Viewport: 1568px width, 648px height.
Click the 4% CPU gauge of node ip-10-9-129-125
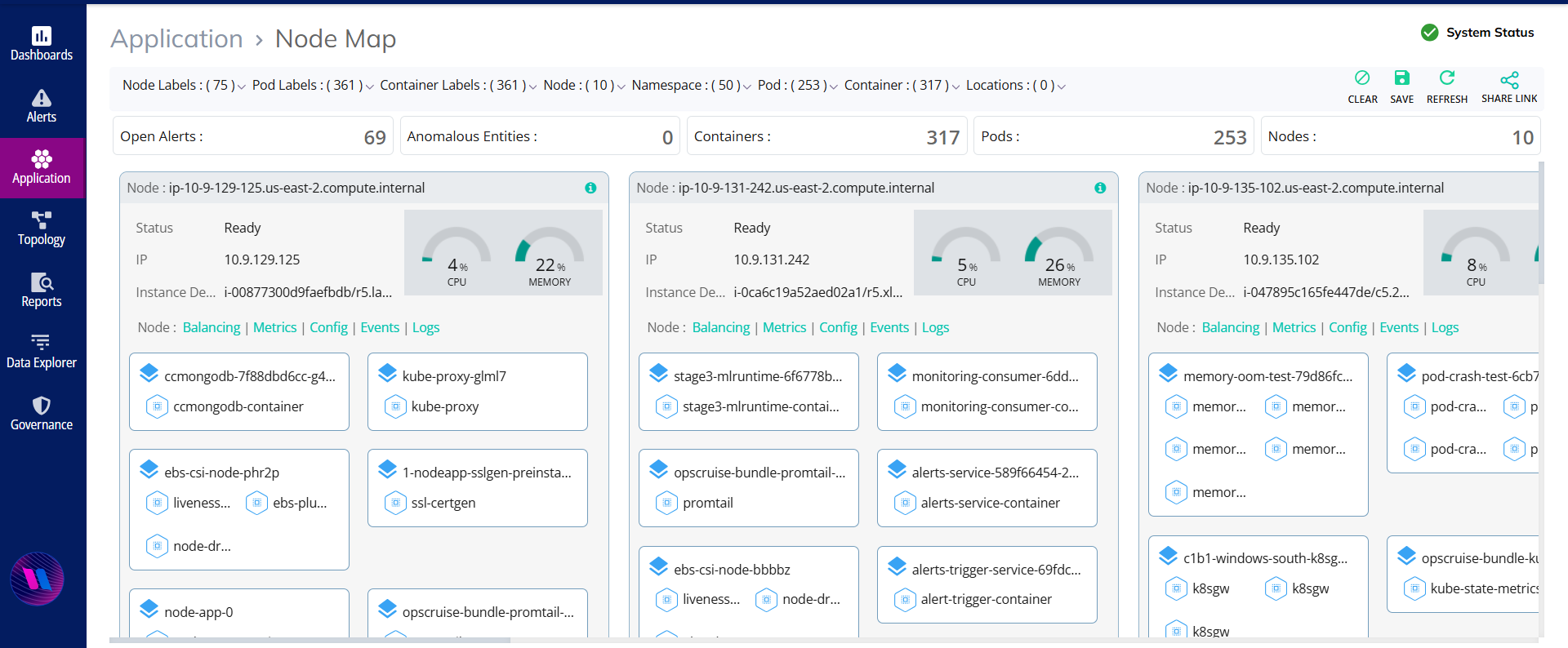[457, 255]
